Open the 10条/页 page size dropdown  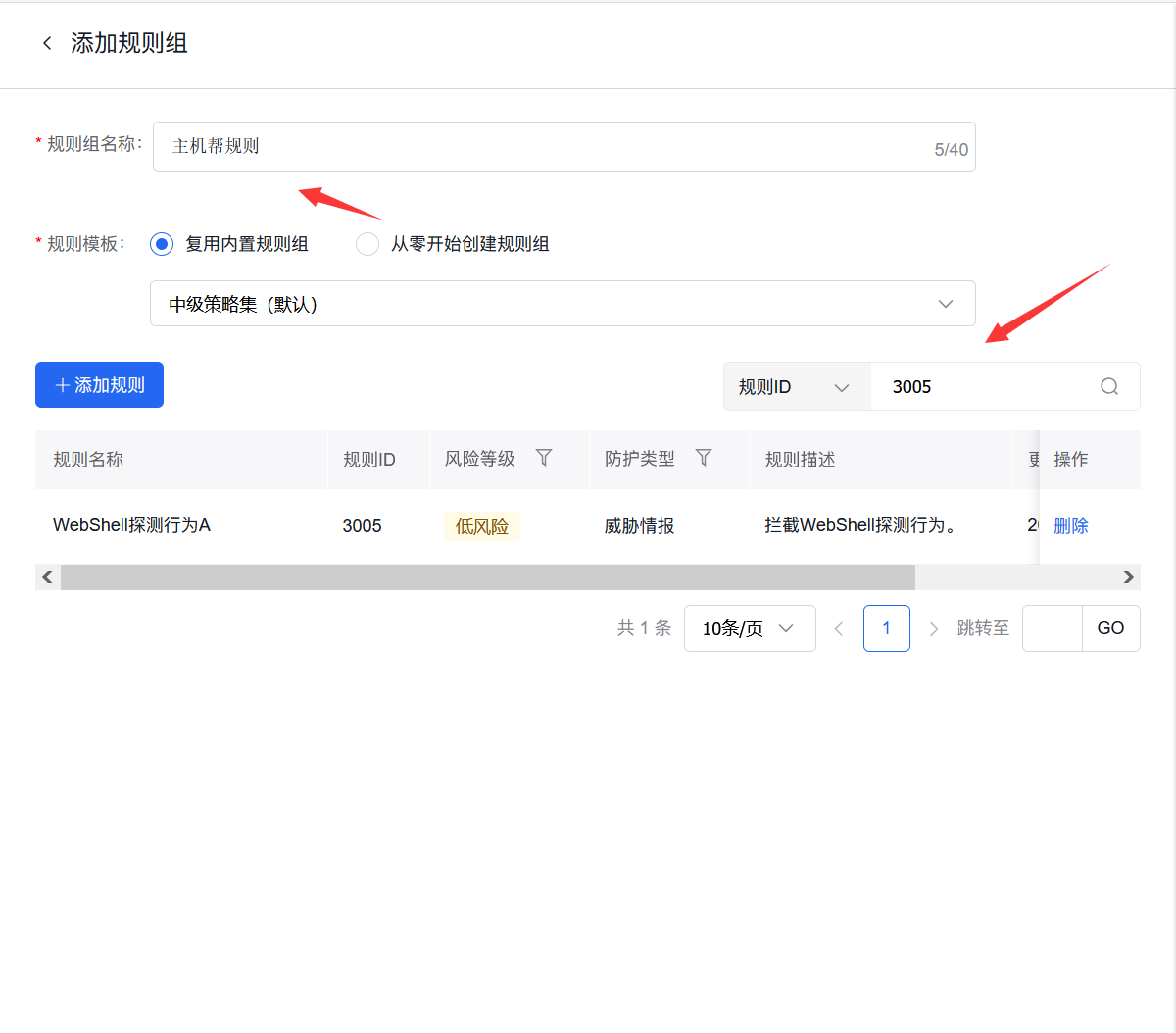point(750,628)
